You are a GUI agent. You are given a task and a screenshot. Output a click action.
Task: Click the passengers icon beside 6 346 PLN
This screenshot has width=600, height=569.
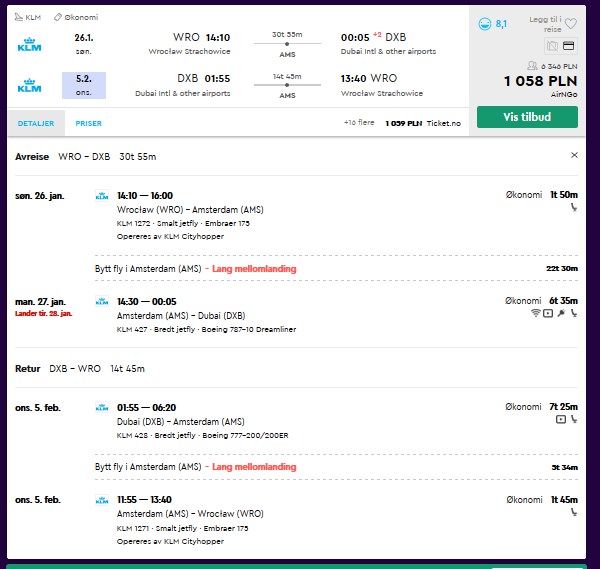pyautogui.click(x=532, y=66)
